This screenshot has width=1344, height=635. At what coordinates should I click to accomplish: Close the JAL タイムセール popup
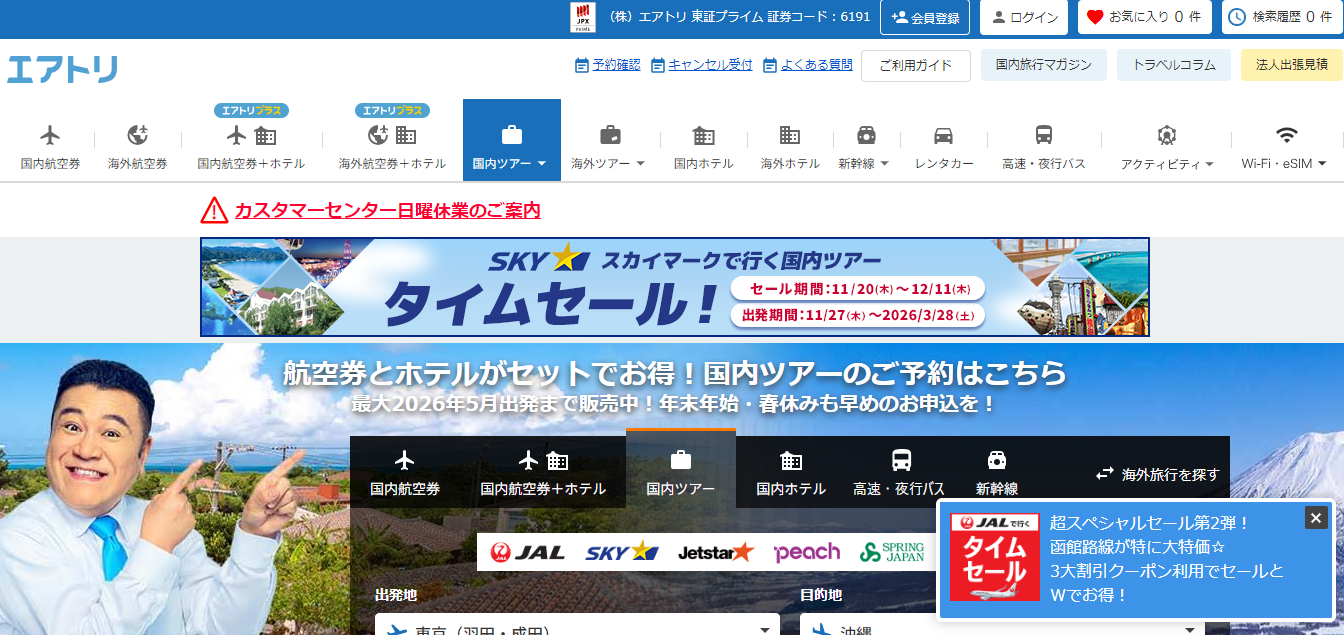1316,517
